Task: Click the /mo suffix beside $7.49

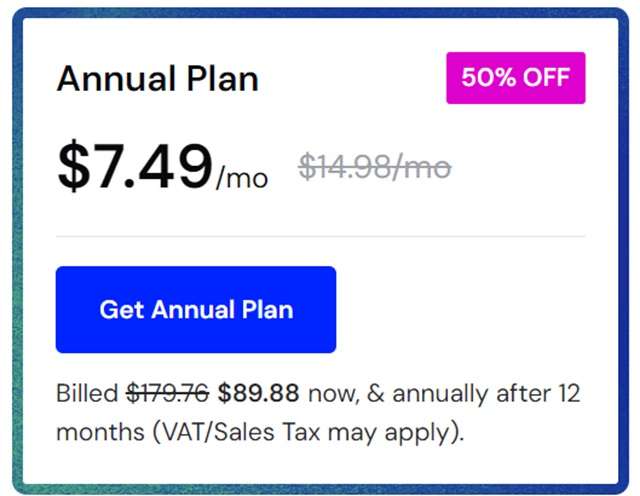Action: pyautogui.click(x=242, y=178)
